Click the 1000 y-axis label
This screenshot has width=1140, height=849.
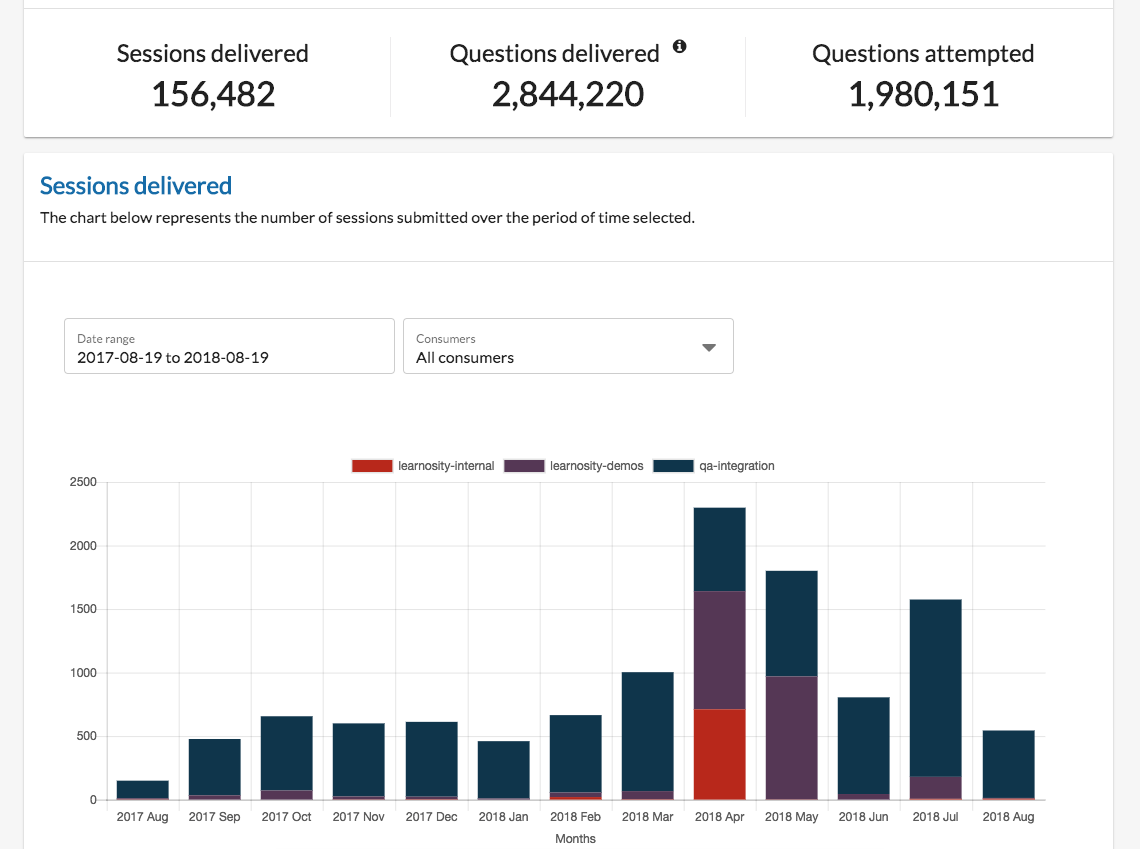(x=83, y=673)
